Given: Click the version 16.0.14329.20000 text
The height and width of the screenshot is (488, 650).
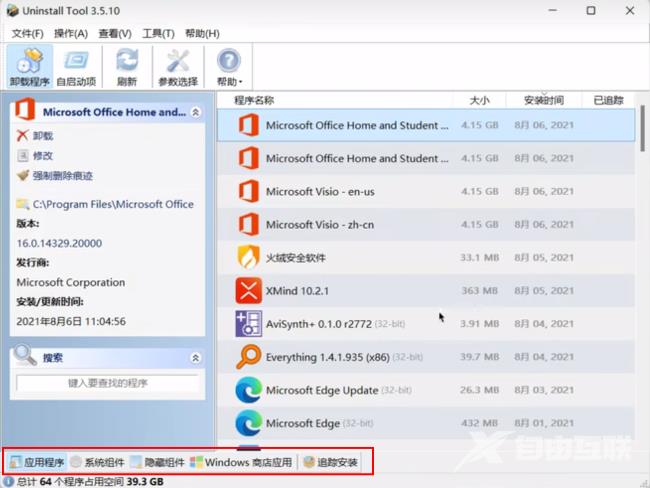Looking at the screenshot, I should 59,243.
